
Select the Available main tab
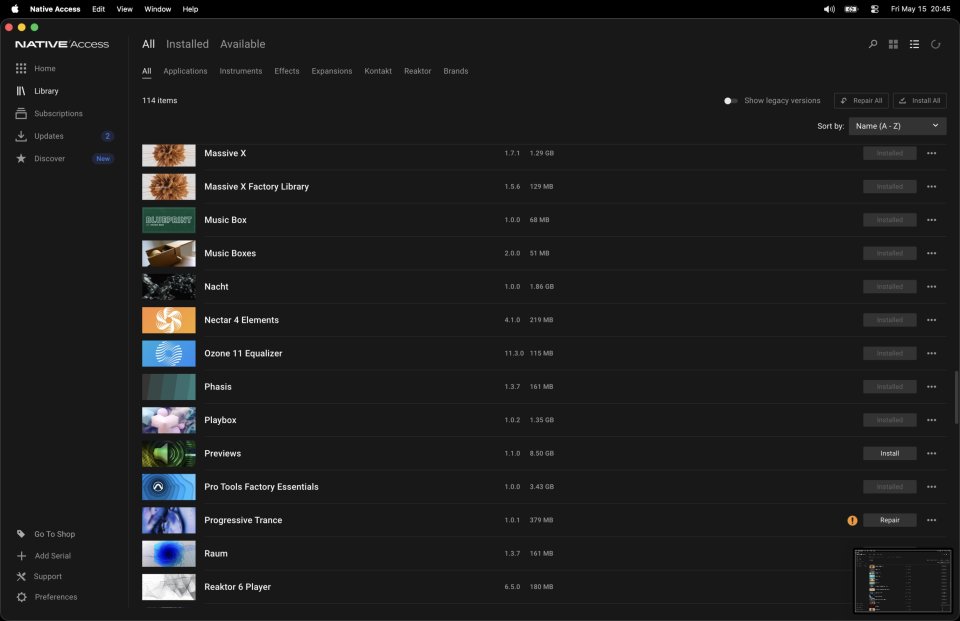tap(242, 44)
